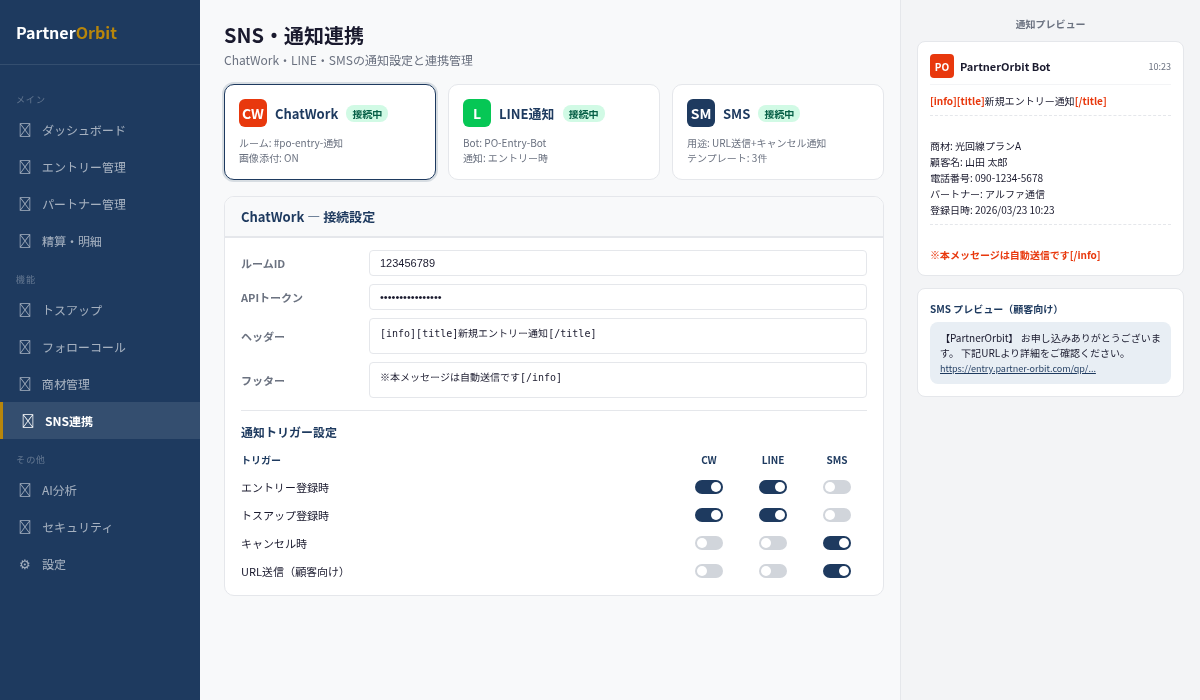Screen dimensions: 1200x700
Task: Click the green LINE notification icon
Action: 477,113
